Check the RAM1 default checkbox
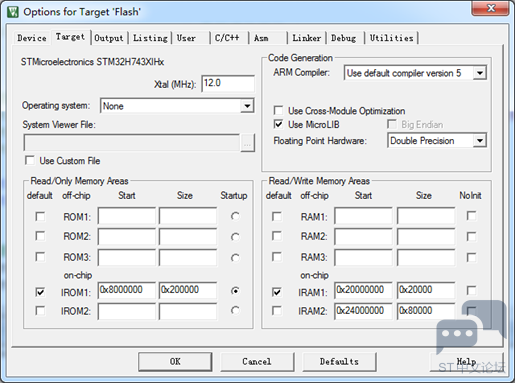The image size is (515, 383). (x=277, y=216)
